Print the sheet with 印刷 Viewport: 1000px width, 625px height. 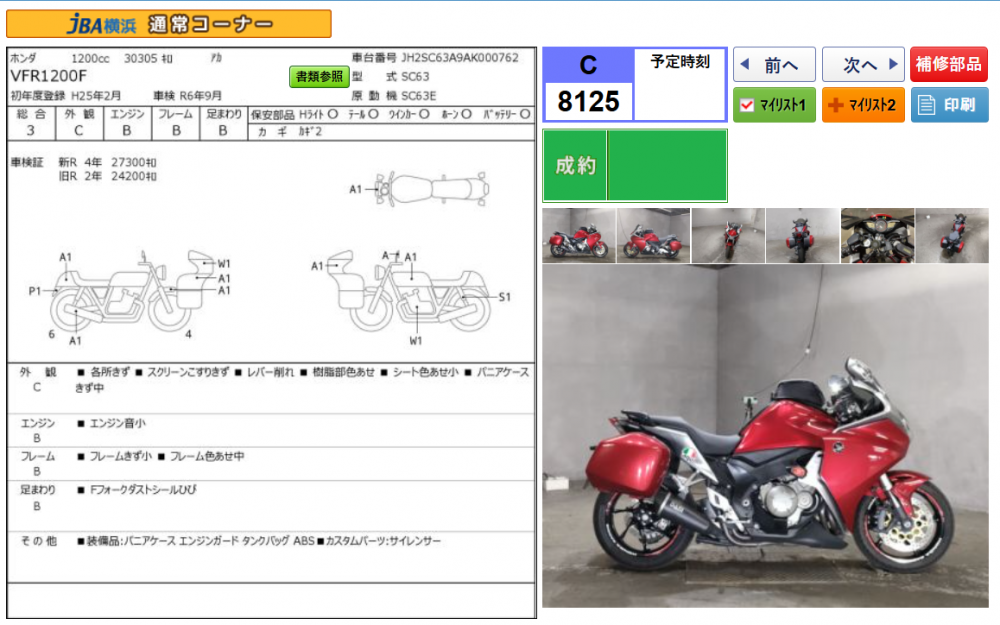(948, 105)
